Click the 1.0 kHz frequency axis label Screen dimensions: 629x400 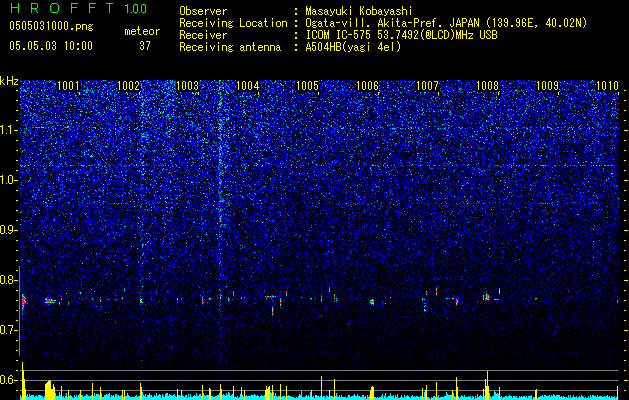pos(8,180)
